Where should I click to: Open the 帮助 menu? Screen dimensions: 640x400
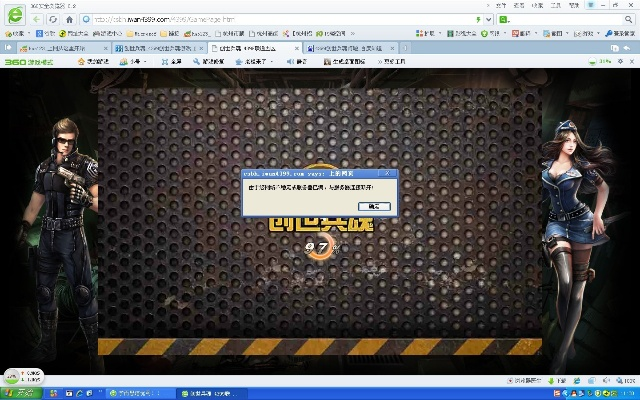point(574,5)
